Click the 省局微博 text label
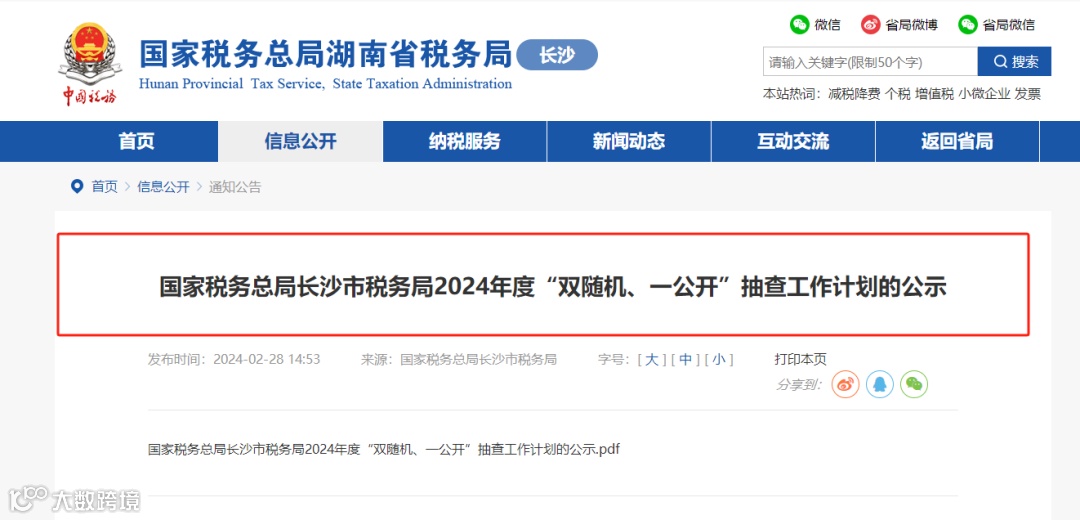 (911, 25)
